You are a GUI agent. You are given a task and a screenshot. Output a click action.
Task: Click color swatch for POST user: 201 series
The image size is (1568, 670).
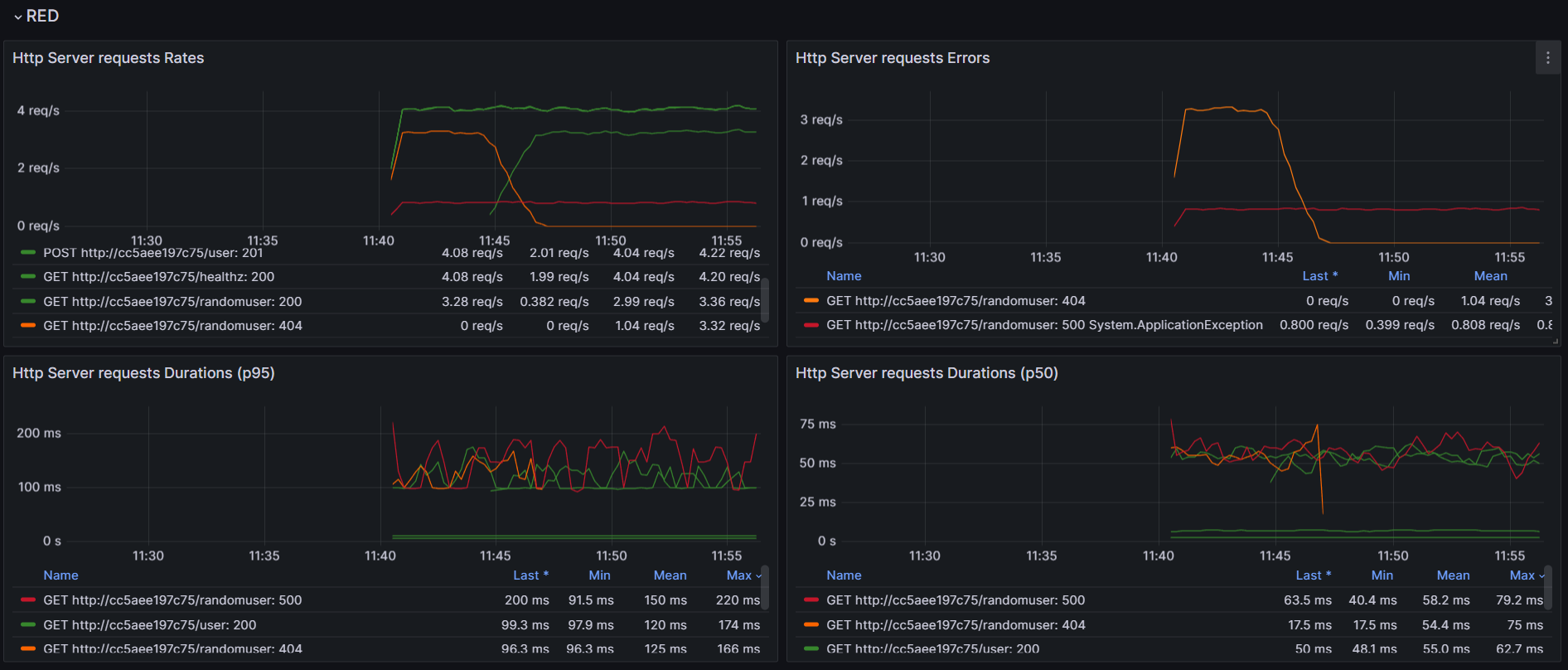[28, 253]
